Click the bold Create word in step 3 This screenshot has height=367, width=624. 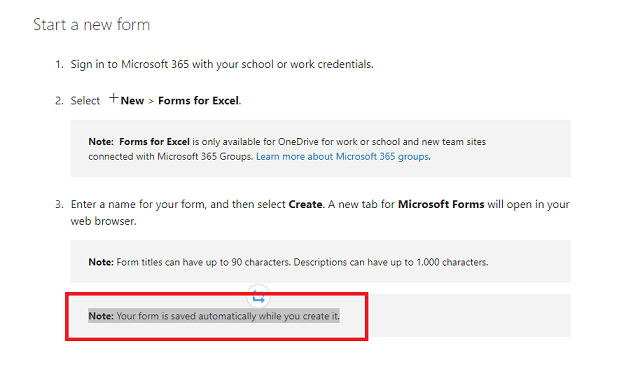[x=305, y=204]
